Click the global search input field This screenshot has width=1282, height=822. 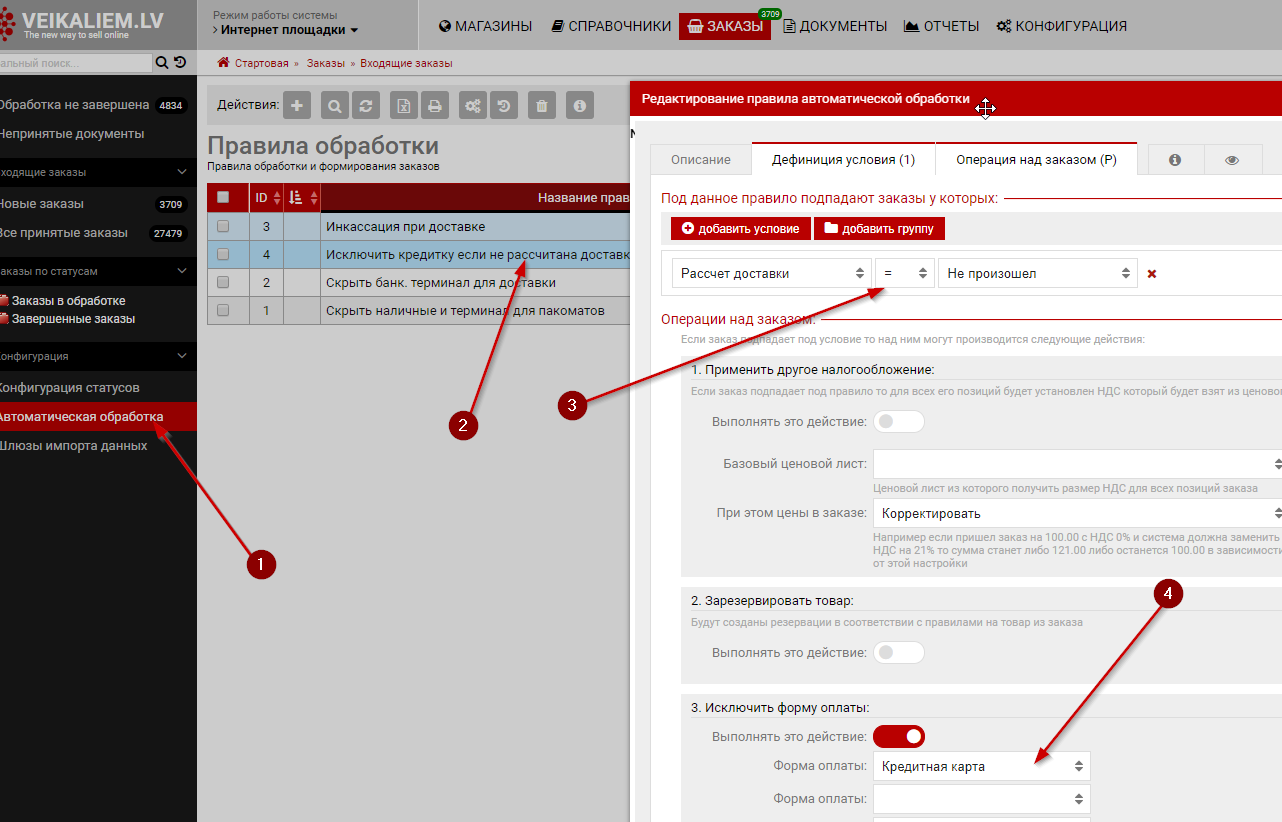(75, 63)
